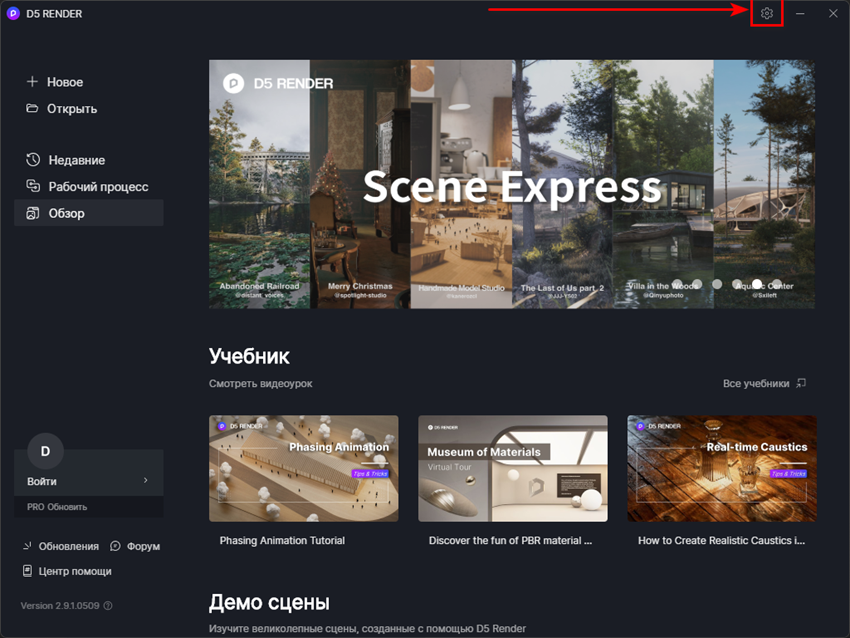Click the "Merry Christmas" banner caption
This screenshot has width=850, height=638.
tap(360, 286)
